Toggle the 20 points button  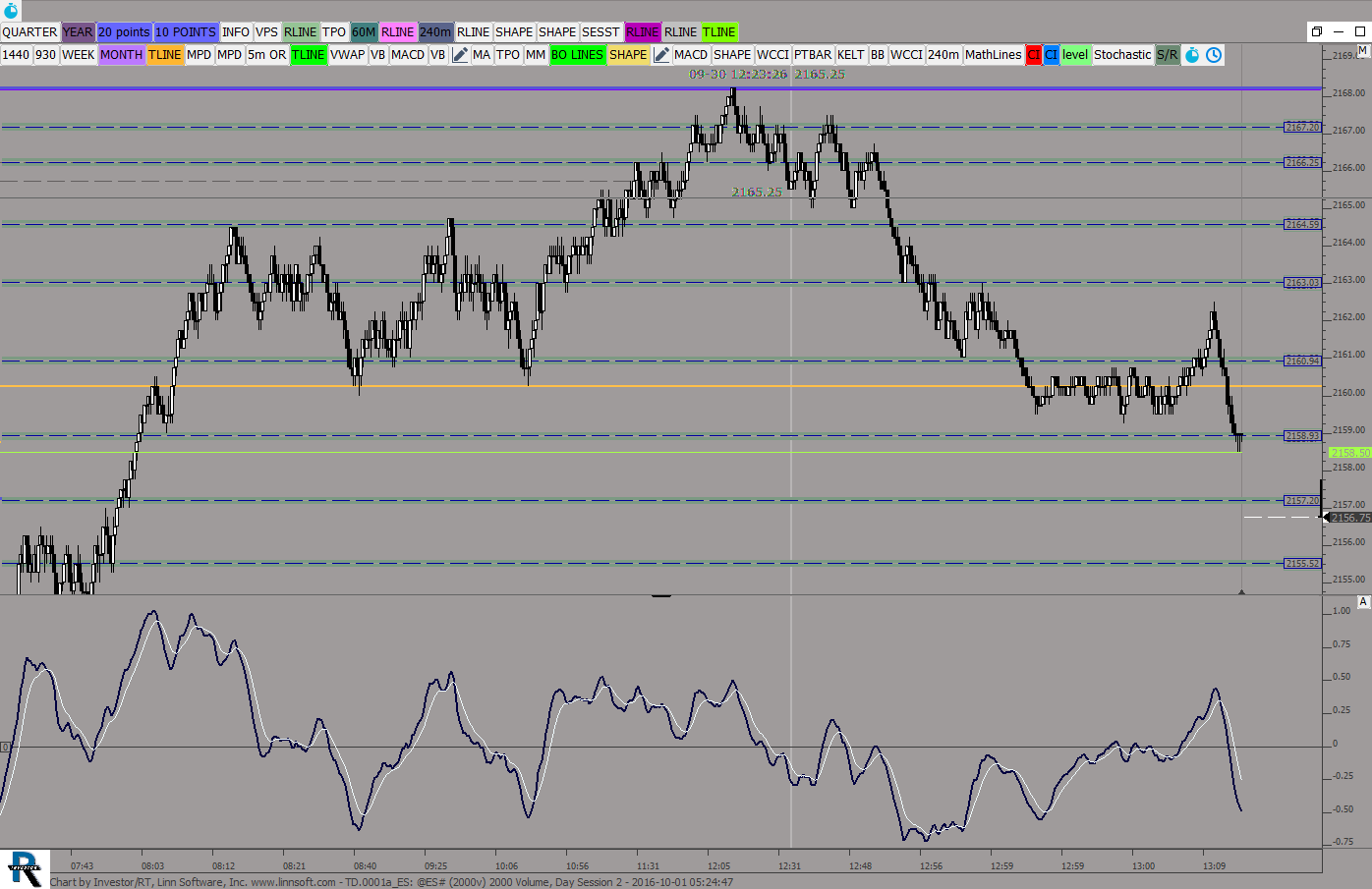click(124, 32)
